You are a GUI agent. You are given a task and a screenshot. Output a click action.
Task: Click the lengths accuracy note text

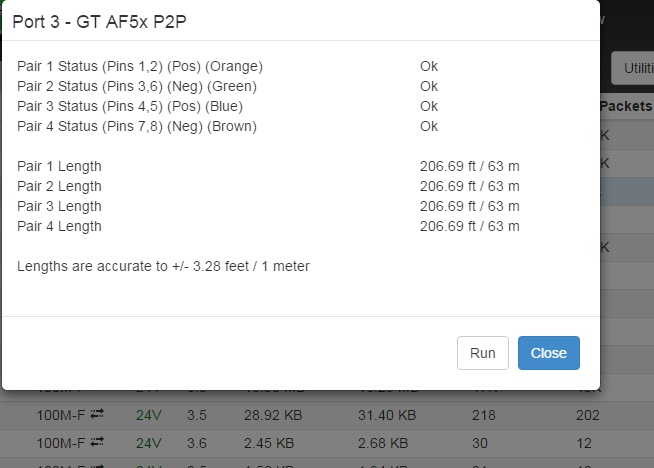163,266
